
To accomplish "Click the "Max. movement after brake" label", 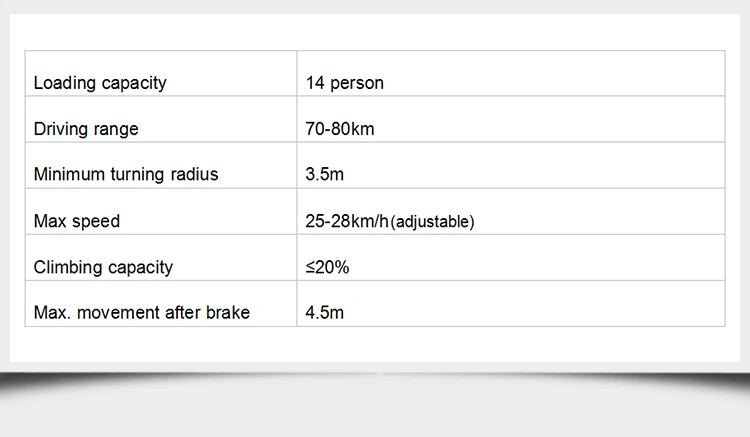I will [x=142, y=313].
